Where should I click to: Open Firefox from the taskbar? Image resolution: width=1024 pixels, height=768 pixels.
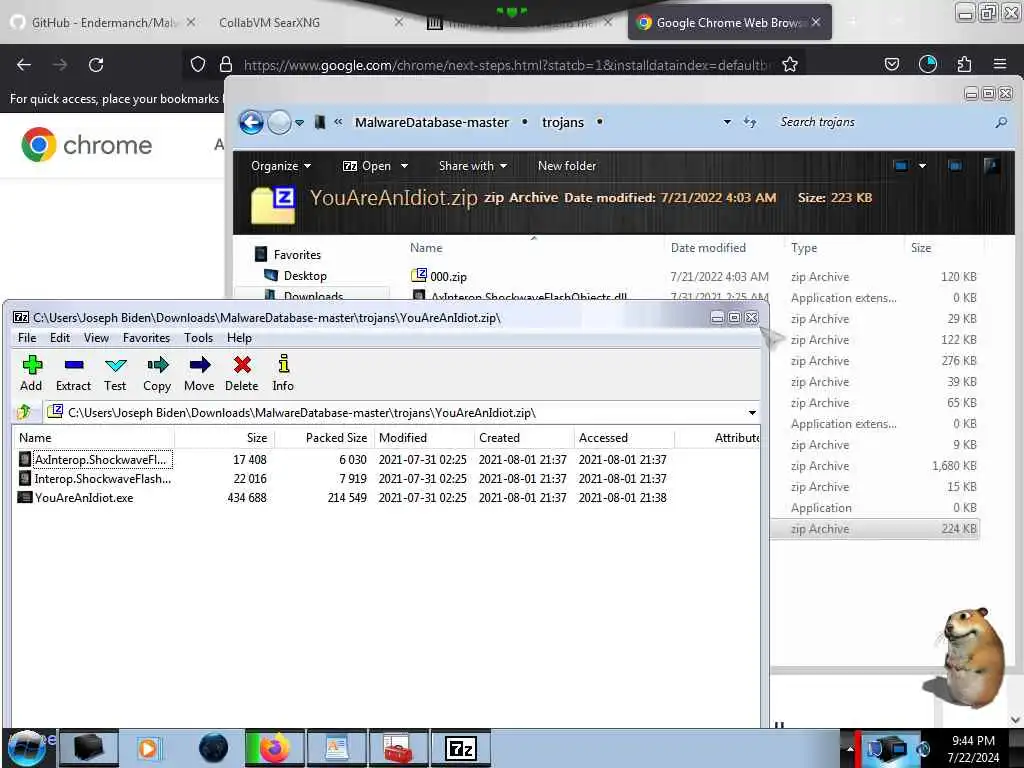pyautogui.click(x=274, y=748)
